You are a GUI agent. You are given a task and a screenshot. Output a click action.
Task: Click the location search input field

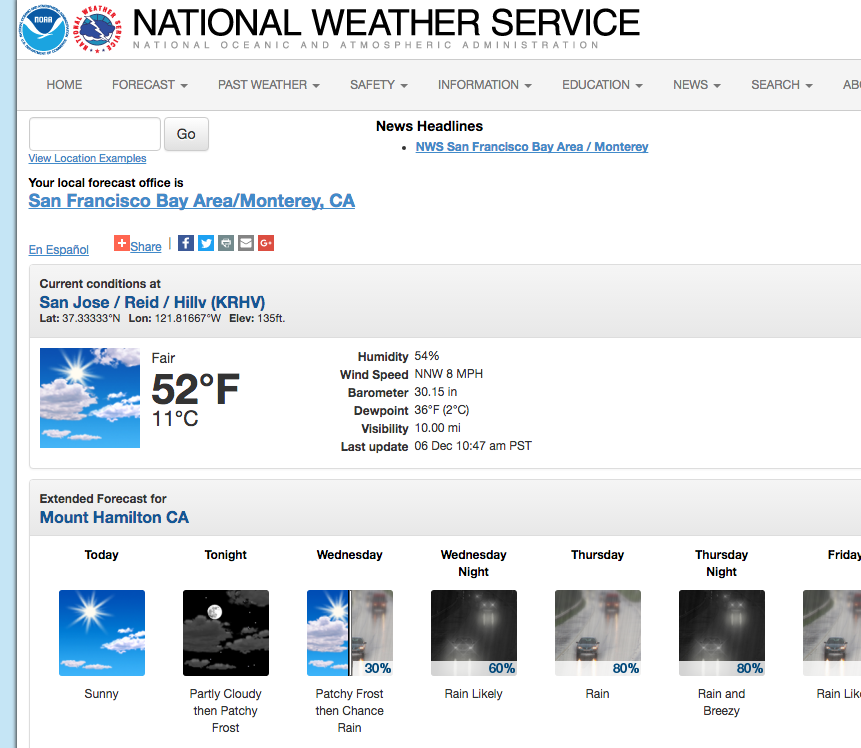[94, 134]
